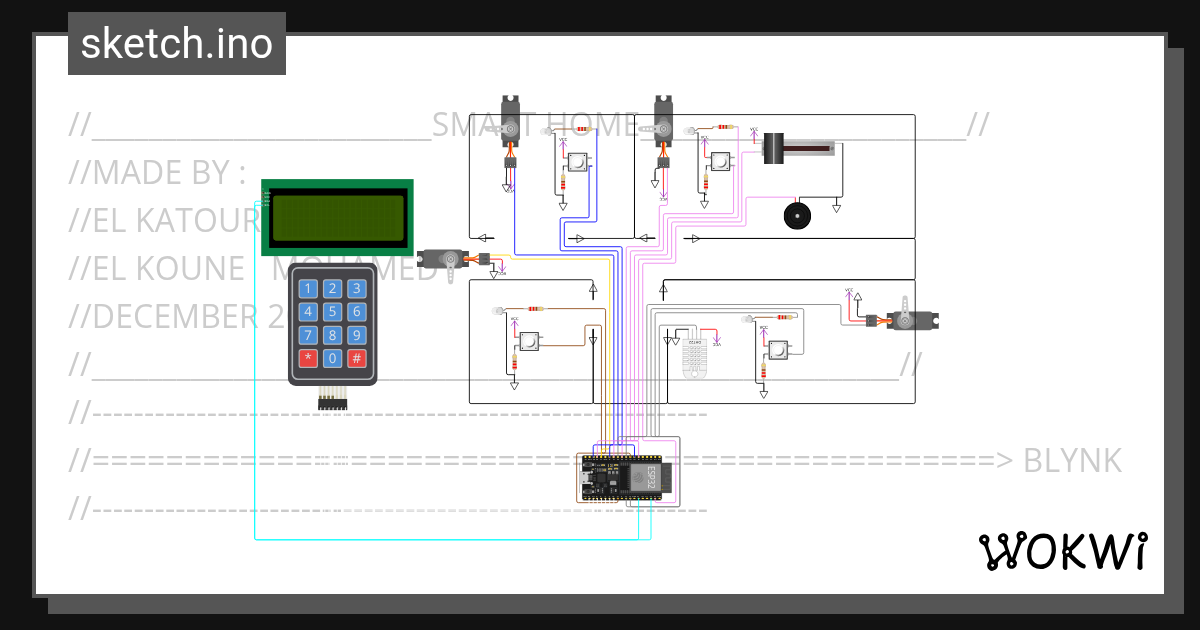1200x630 pixels.
Task: Click the red slide potentiometer handle
Action: (773, 148)
